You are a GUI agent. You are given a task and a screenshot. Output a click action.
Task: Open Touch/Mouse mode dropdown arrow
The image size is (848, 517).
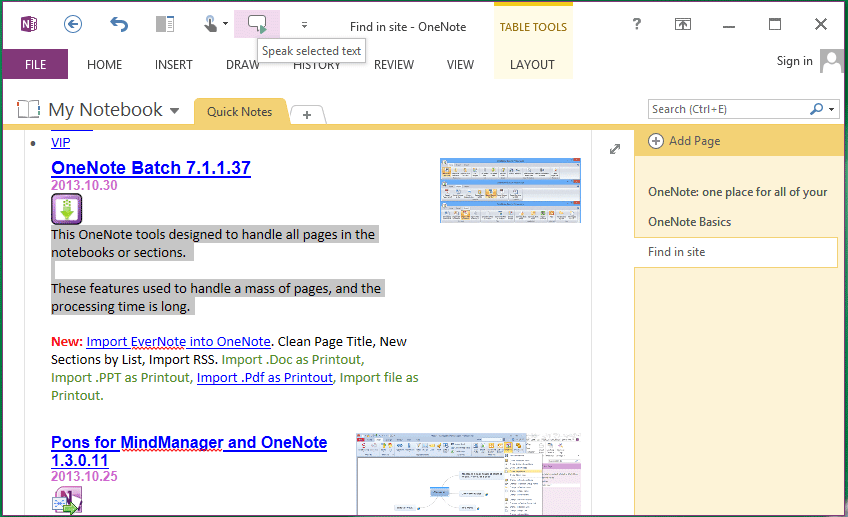(226, 24)
